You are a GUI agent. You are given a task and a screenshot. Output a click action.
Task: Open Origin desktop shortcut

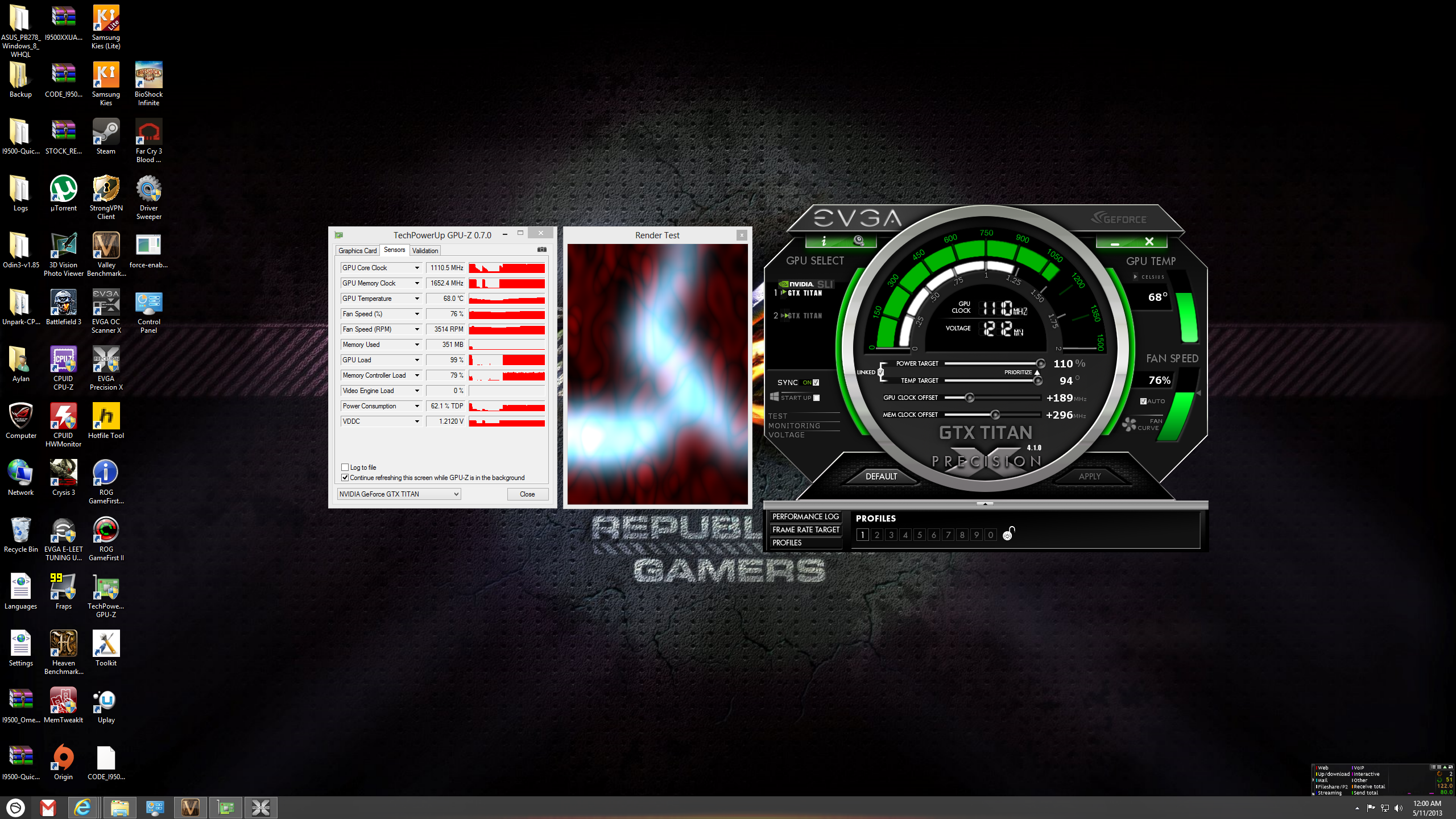coord(63,763)
